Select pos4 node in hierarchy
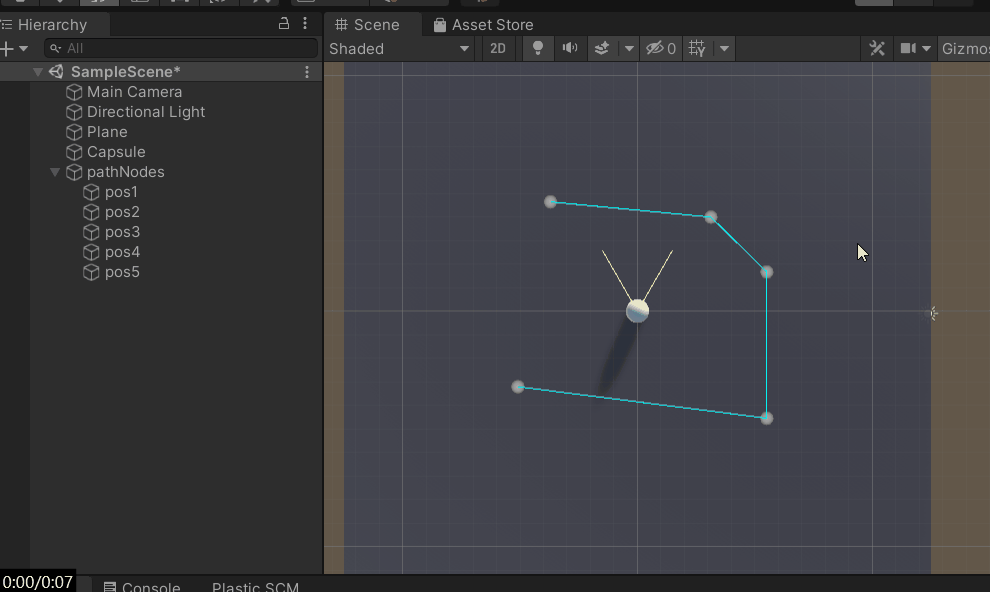The height and width of the screenshot is (592, 990). (122, 252)
